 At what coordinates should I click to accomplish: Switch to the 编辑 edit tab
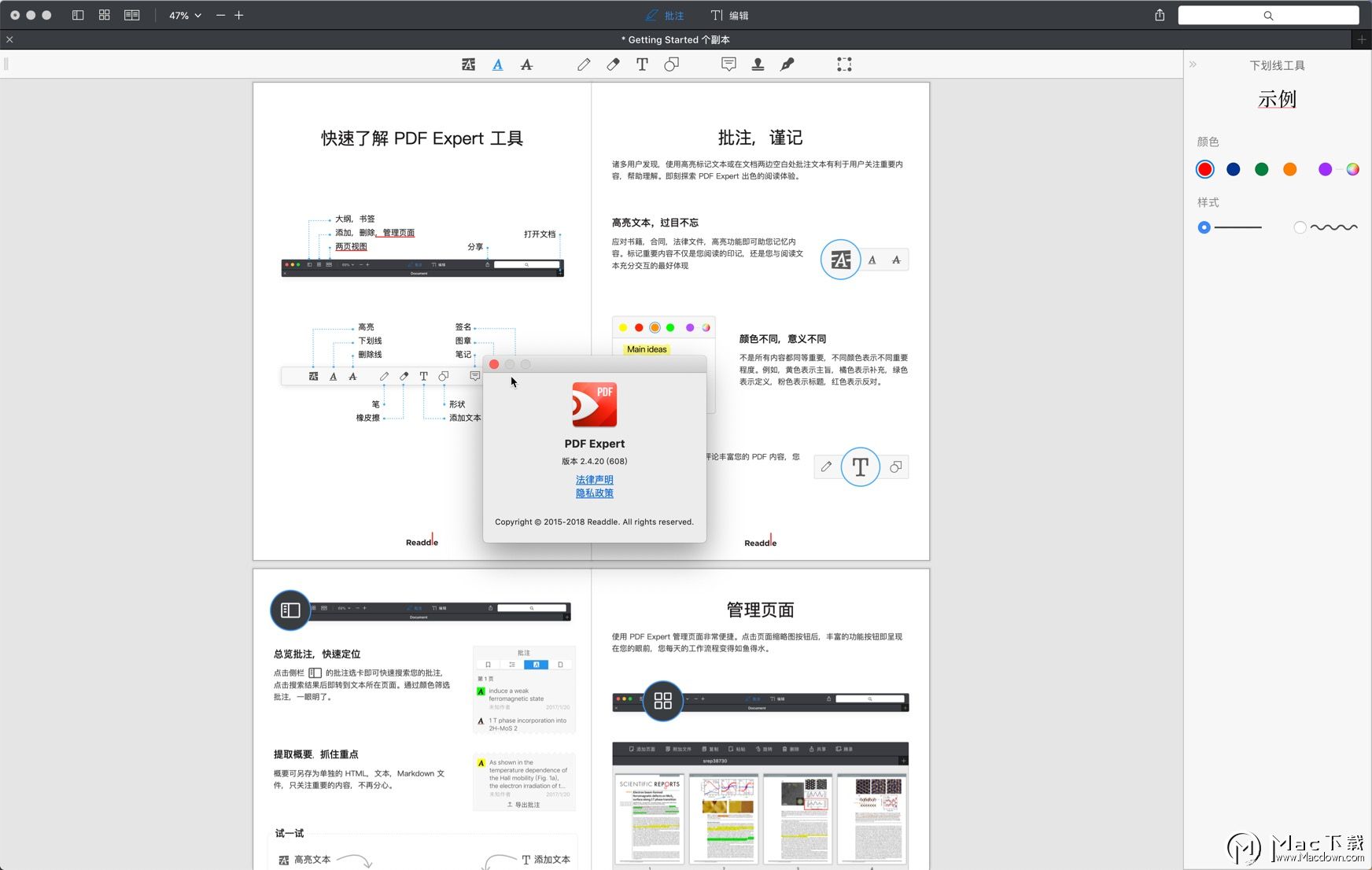point(729,15)
